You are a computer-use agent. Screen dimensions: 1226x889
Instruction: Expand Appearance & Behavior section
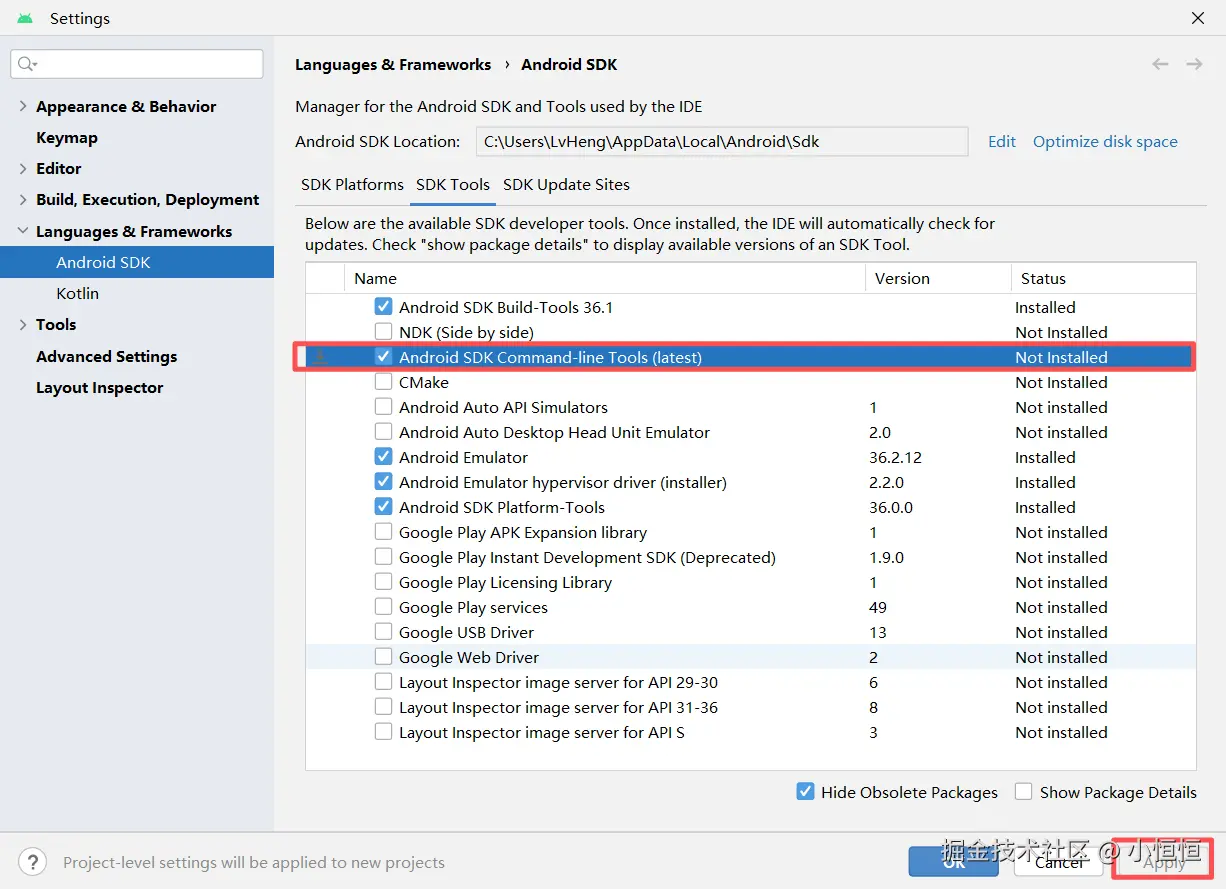coord(23,107)
